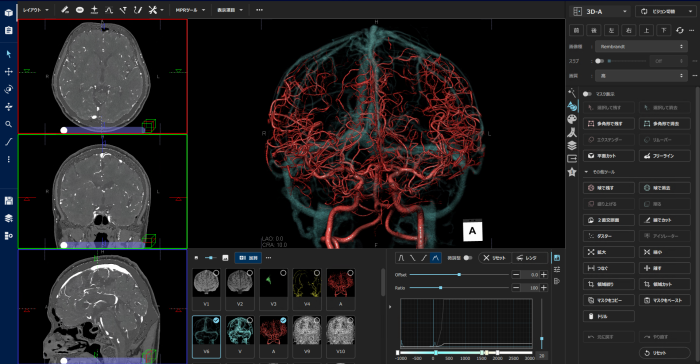Select the rotate tool in left sidebar

(x=8, y=89)
